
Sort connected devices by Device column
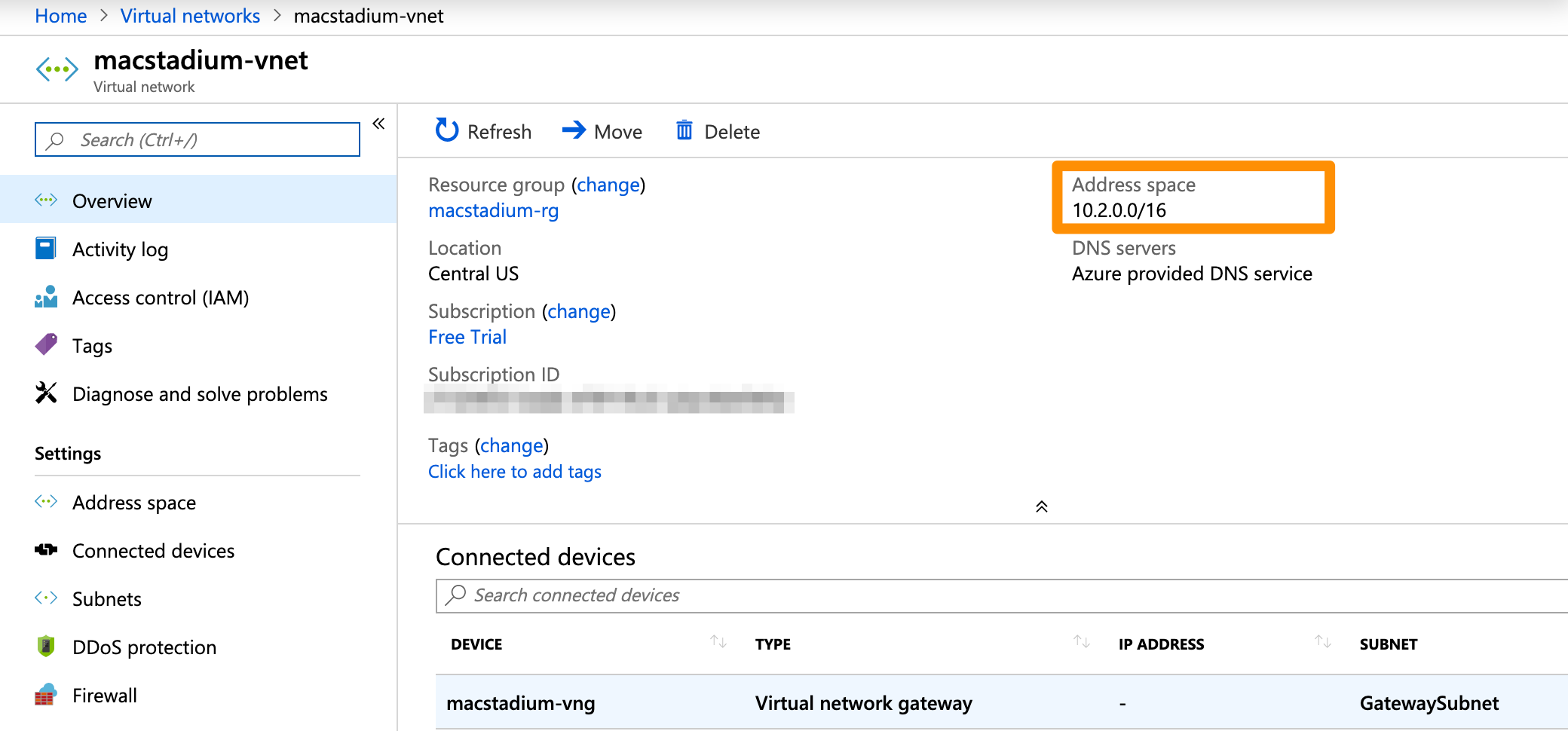[x=718, y=642]
